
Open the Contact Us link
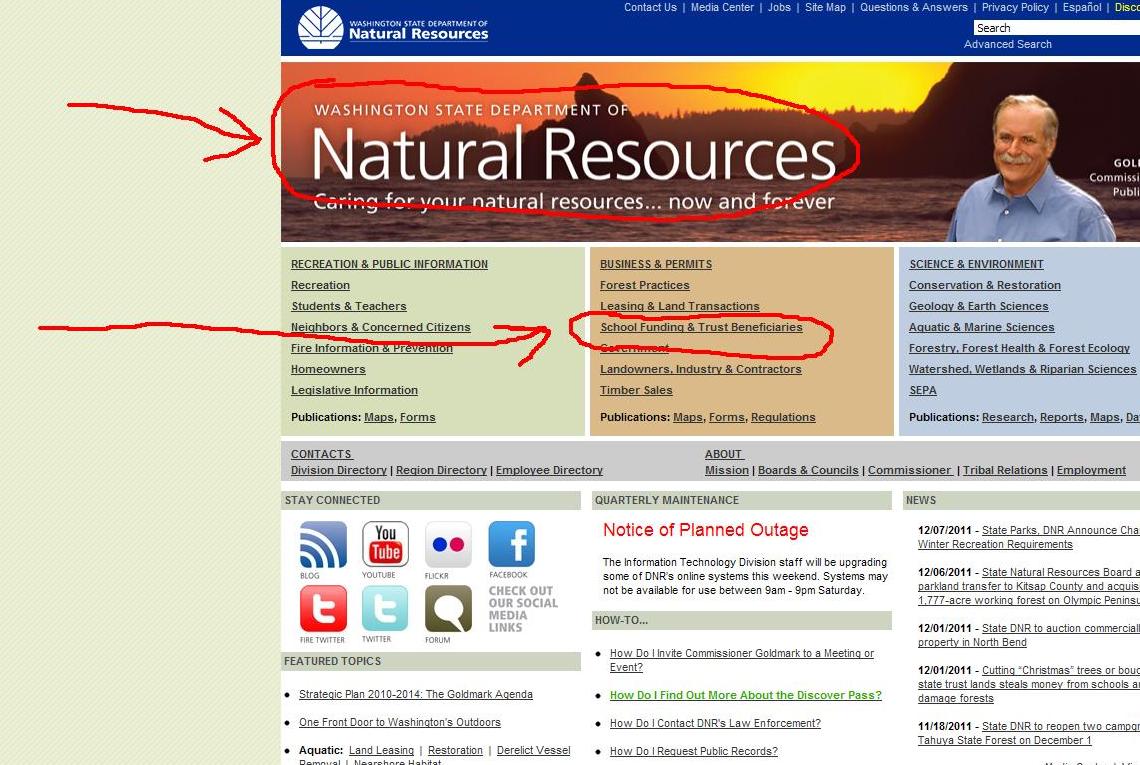click(650, 7)
